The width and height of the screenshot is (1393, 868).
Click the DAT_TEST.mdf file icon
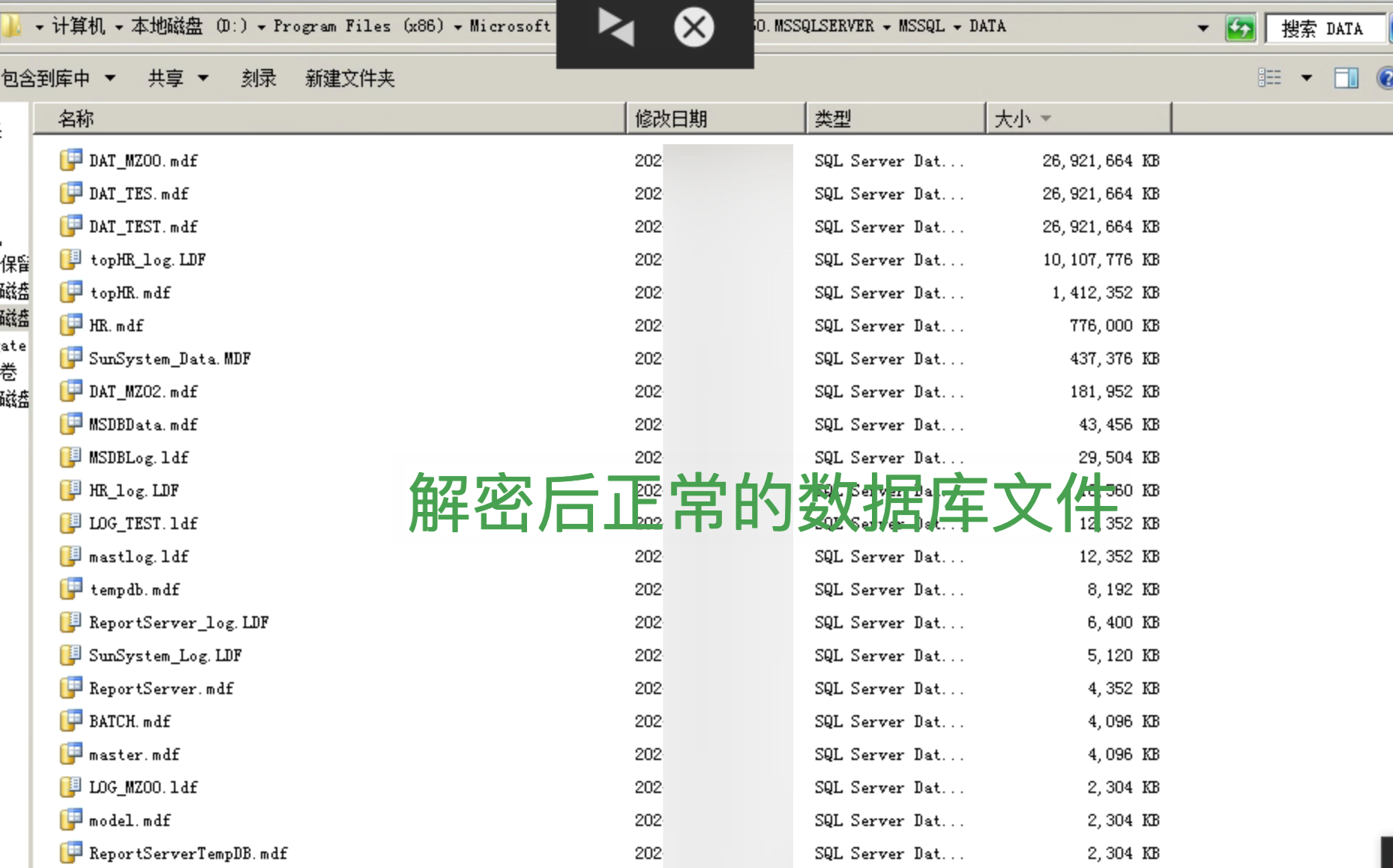point(70,226)
